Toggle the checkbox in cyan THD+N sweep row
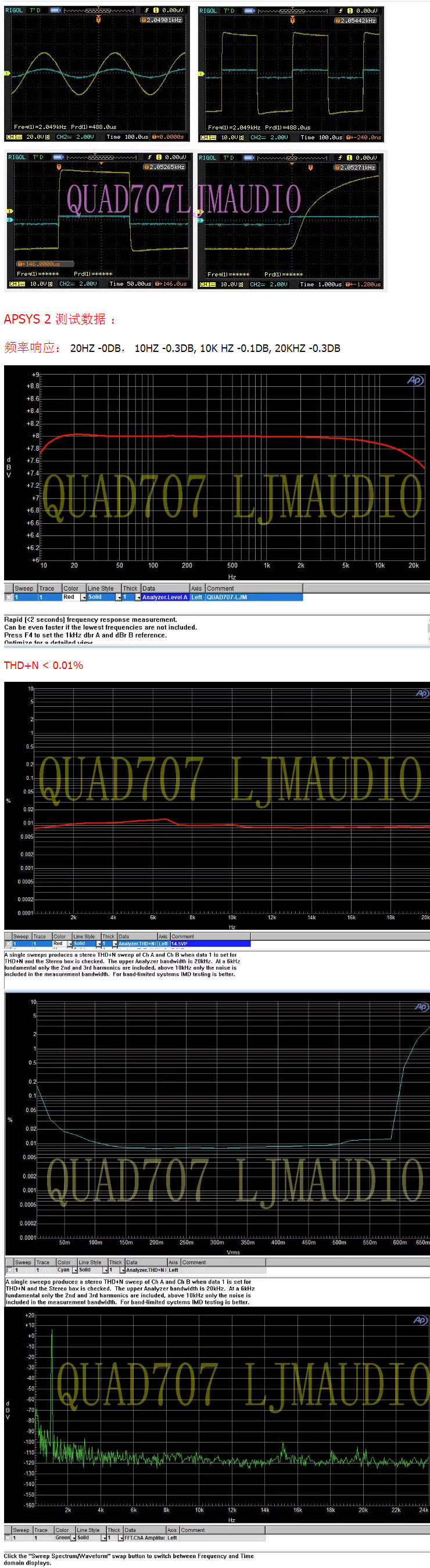430x1568 pixels. tap(9, 1270)
